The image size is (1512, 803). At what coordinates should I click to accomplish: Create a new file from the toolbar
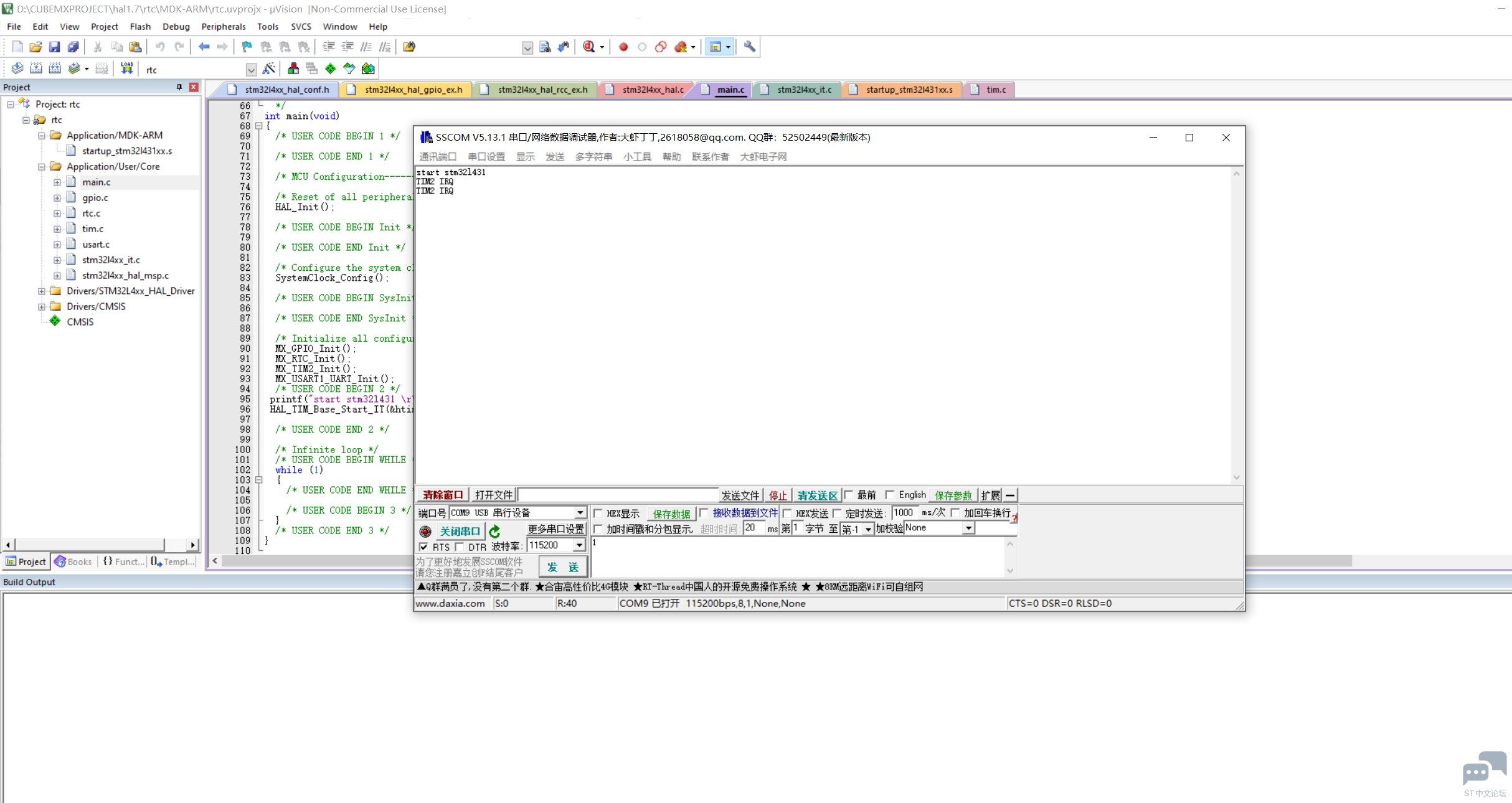click(x=17, y=47)
